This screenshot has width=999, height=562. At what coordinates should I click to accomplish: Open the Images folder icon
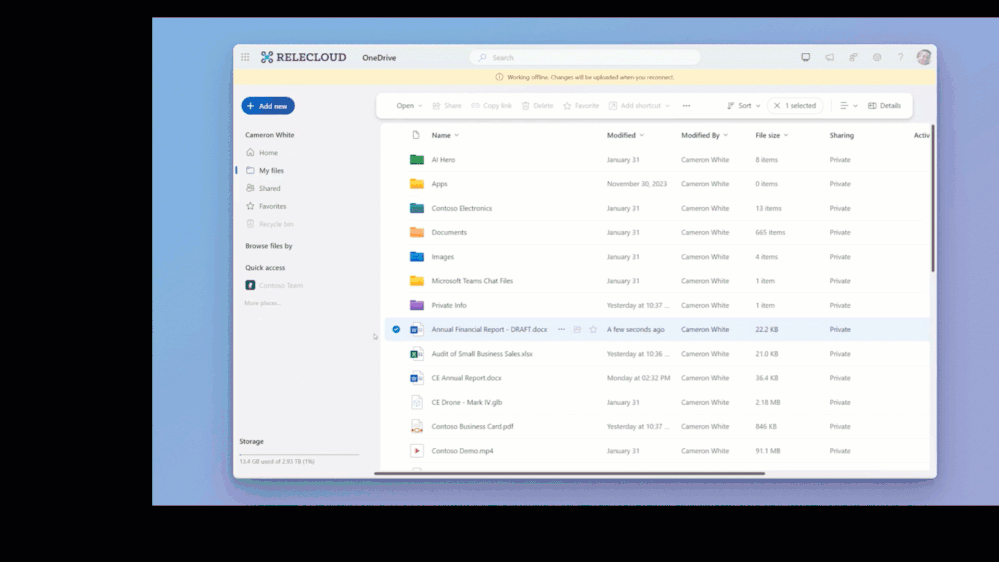point(417,256)
